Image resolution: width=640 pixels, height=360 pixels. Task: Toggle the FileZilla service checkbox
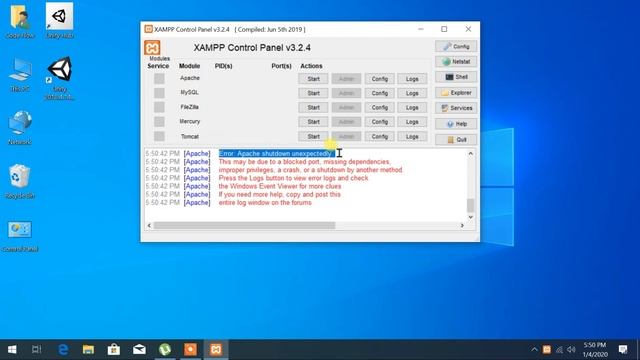tap(159, 107)
